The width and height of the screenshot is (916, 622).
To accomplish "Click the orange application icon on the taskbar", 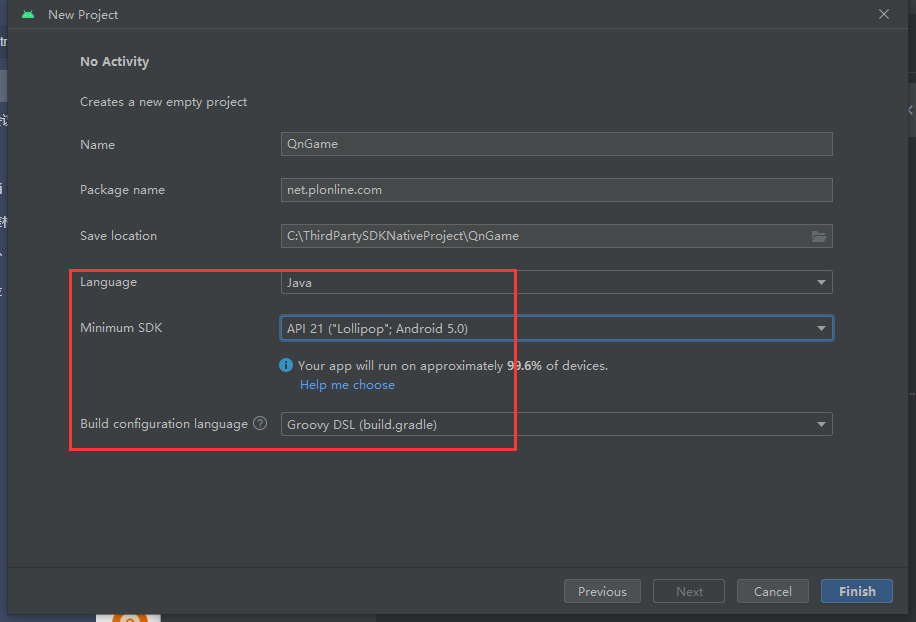I will [128, 617].
